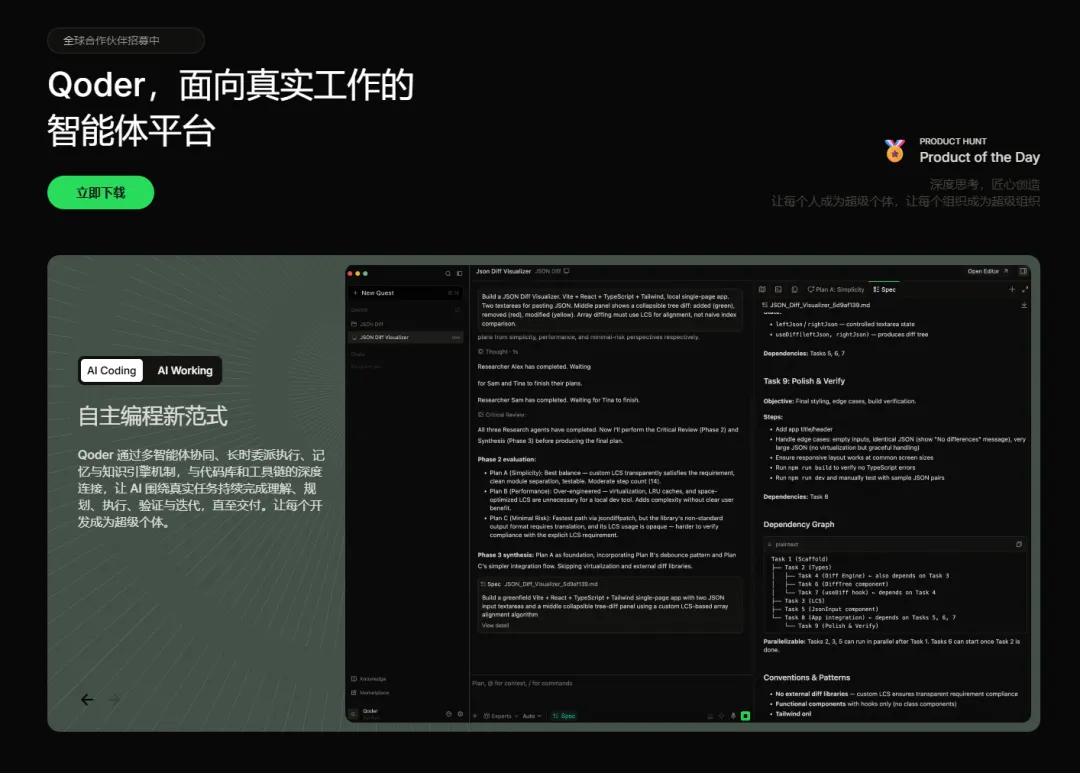Click the green stop button

pyautogui.click(x=745, y=716)
